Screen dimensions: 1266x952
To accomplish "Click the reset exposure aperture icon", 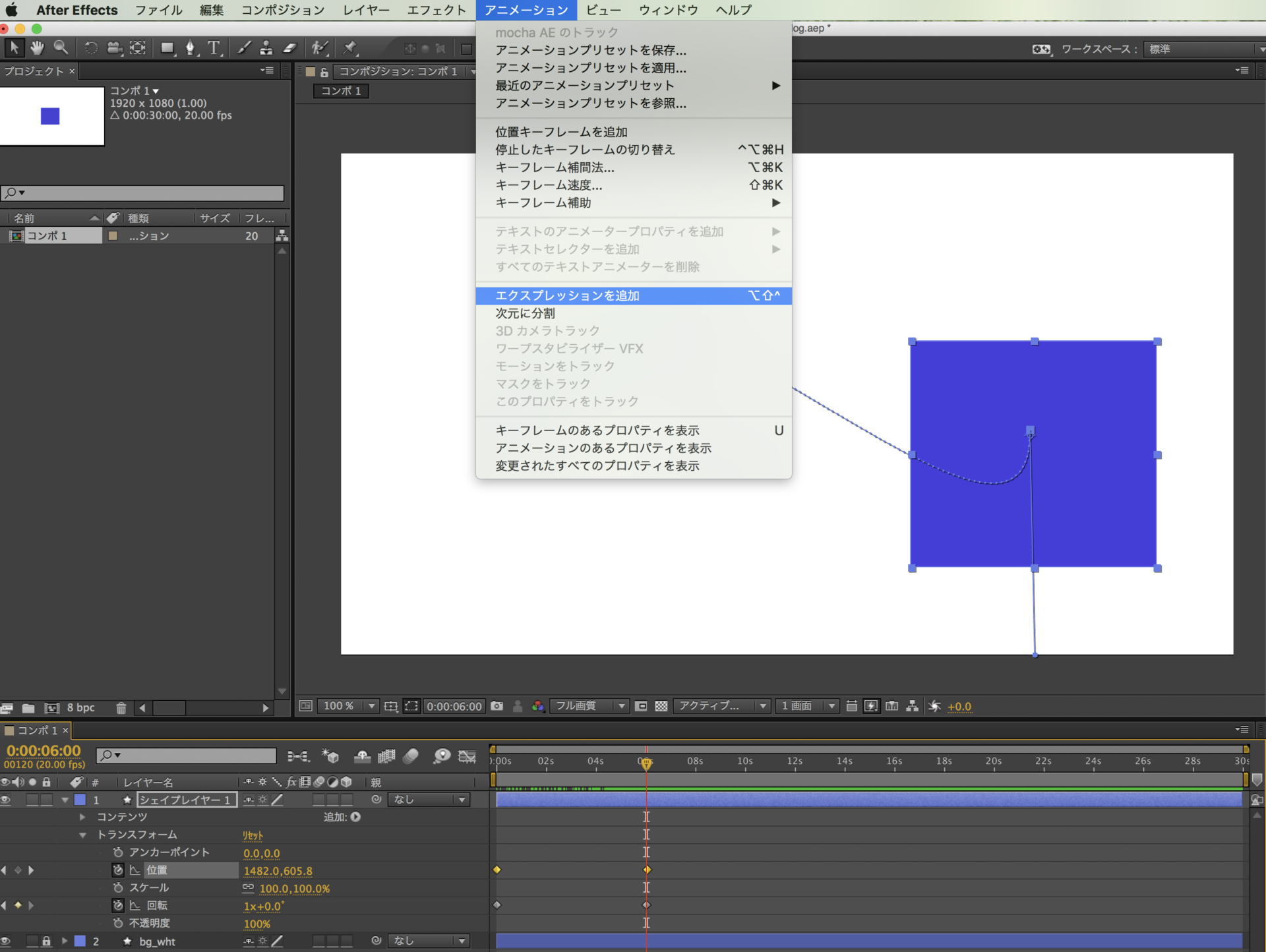I will tap(934, 706).
